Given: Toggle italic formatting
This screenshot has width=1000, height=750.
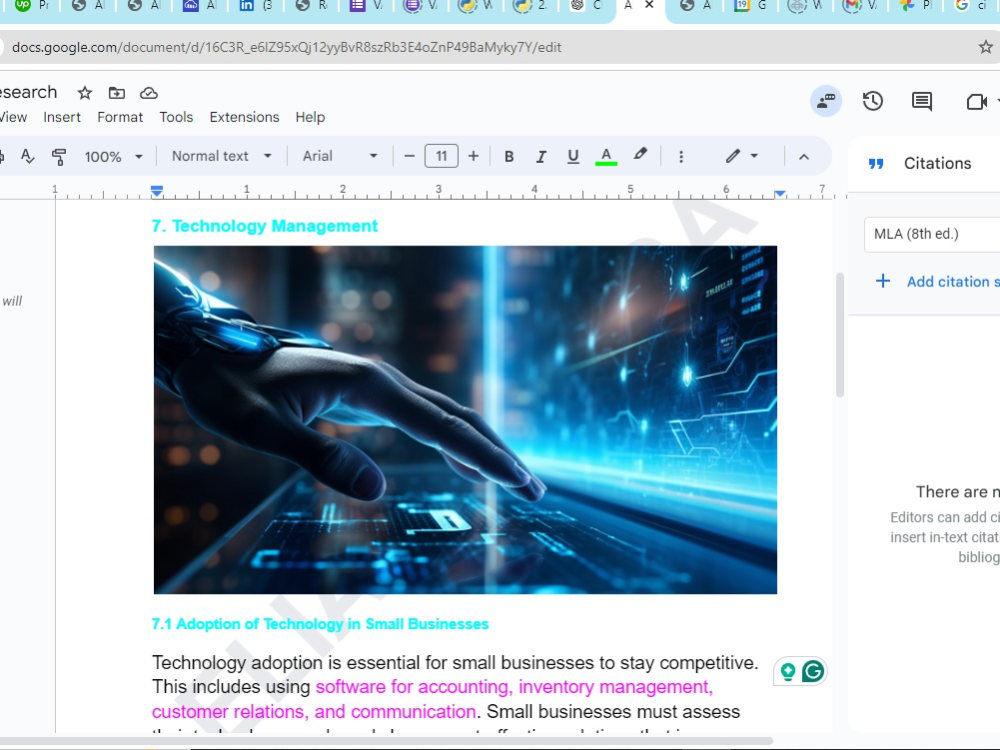Looking at the screenshot, I should pos(541,156).
